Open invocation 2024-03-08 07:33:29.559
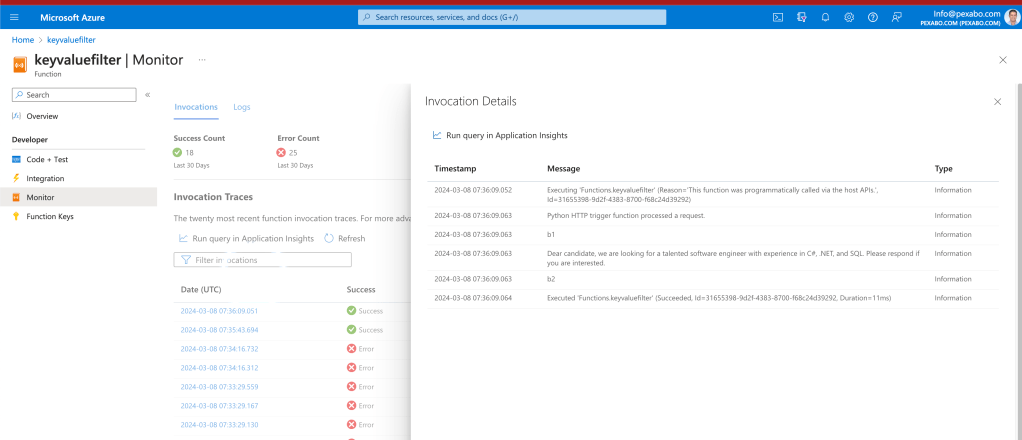This screenshot has width=1022, height=440. (220, 387)
